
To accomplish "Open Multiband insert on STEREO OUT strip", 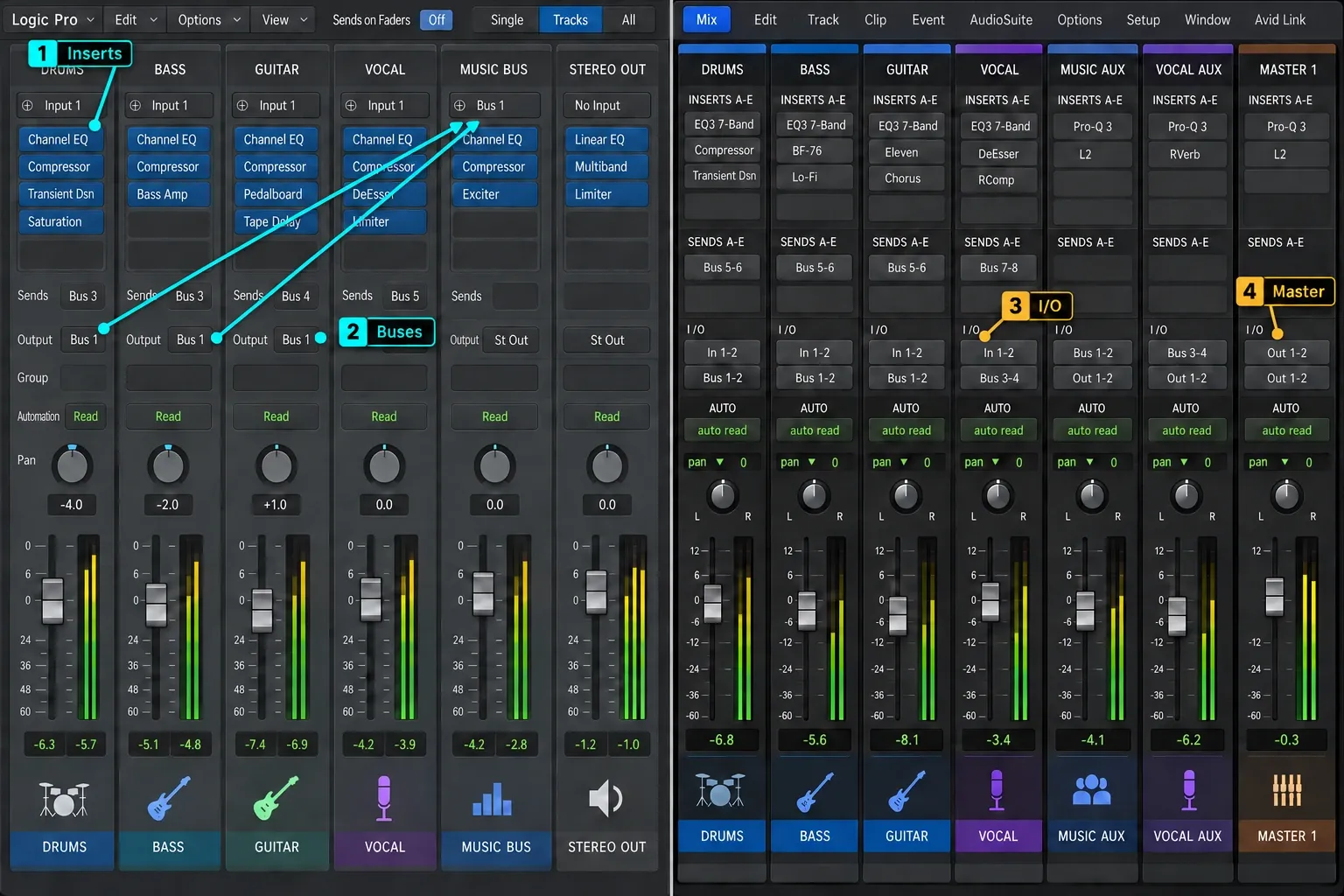I will (606, 166).
